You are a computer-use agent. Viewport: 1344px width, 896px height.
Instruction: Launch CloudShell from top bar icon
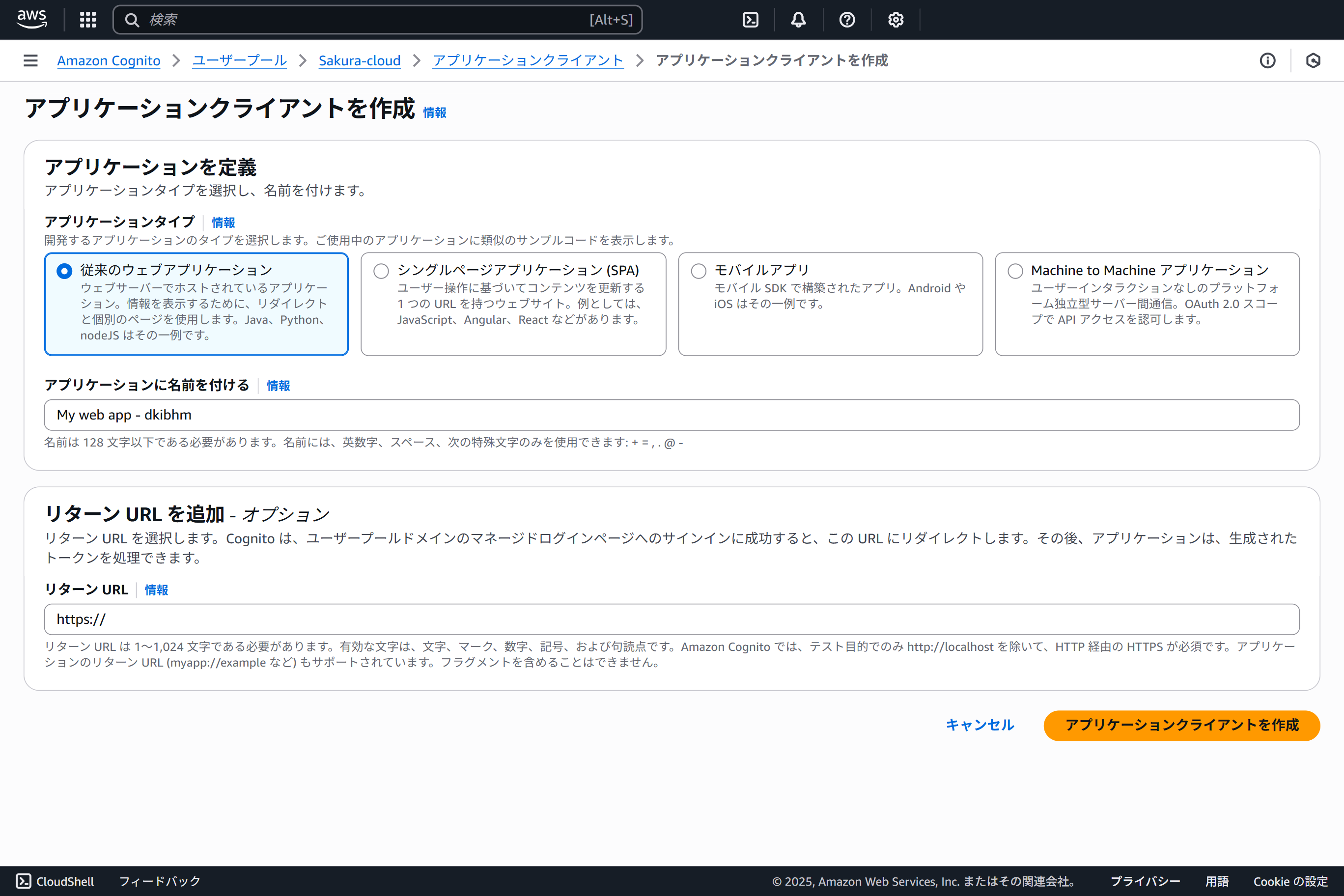tap(750, 20)
